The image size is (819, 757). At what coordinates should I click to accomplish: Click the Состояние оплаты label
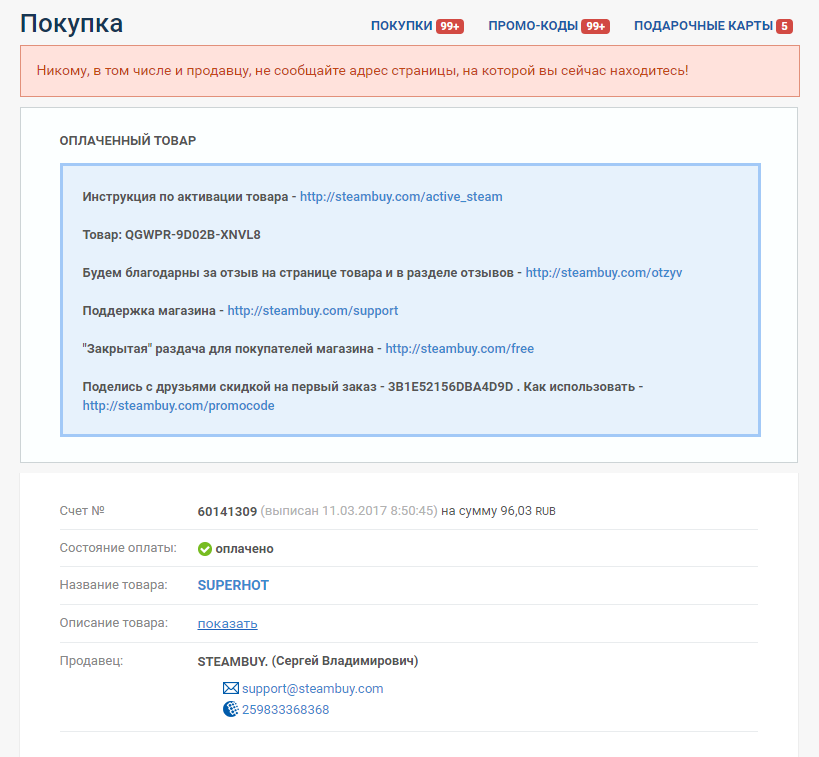point(118,548)
